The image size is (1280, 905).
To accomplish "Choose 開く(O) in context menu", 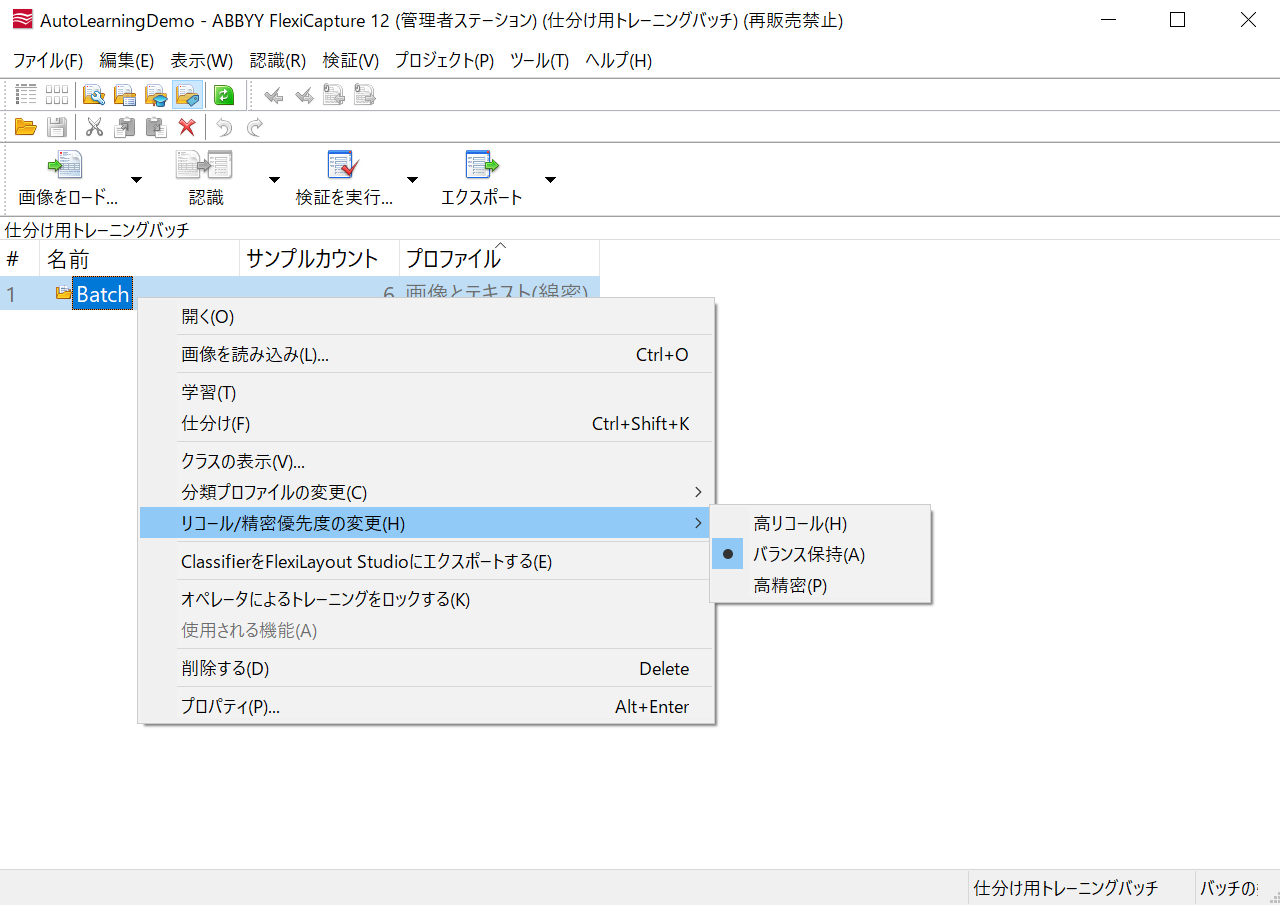I will click(x=427, y=316).
